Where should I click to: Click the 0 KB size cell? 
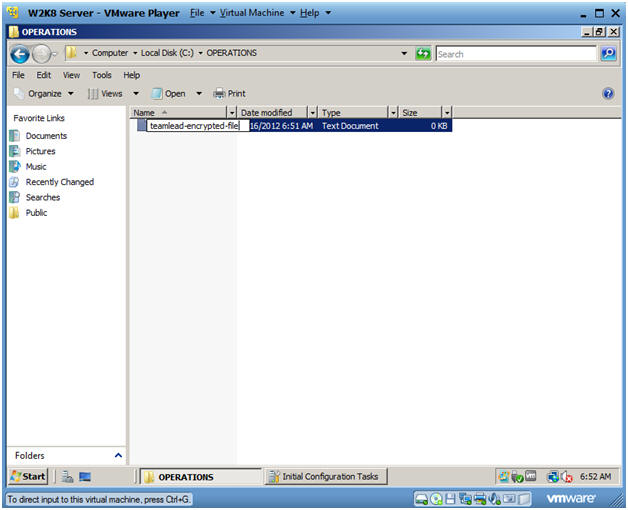(x=439, y=126)
